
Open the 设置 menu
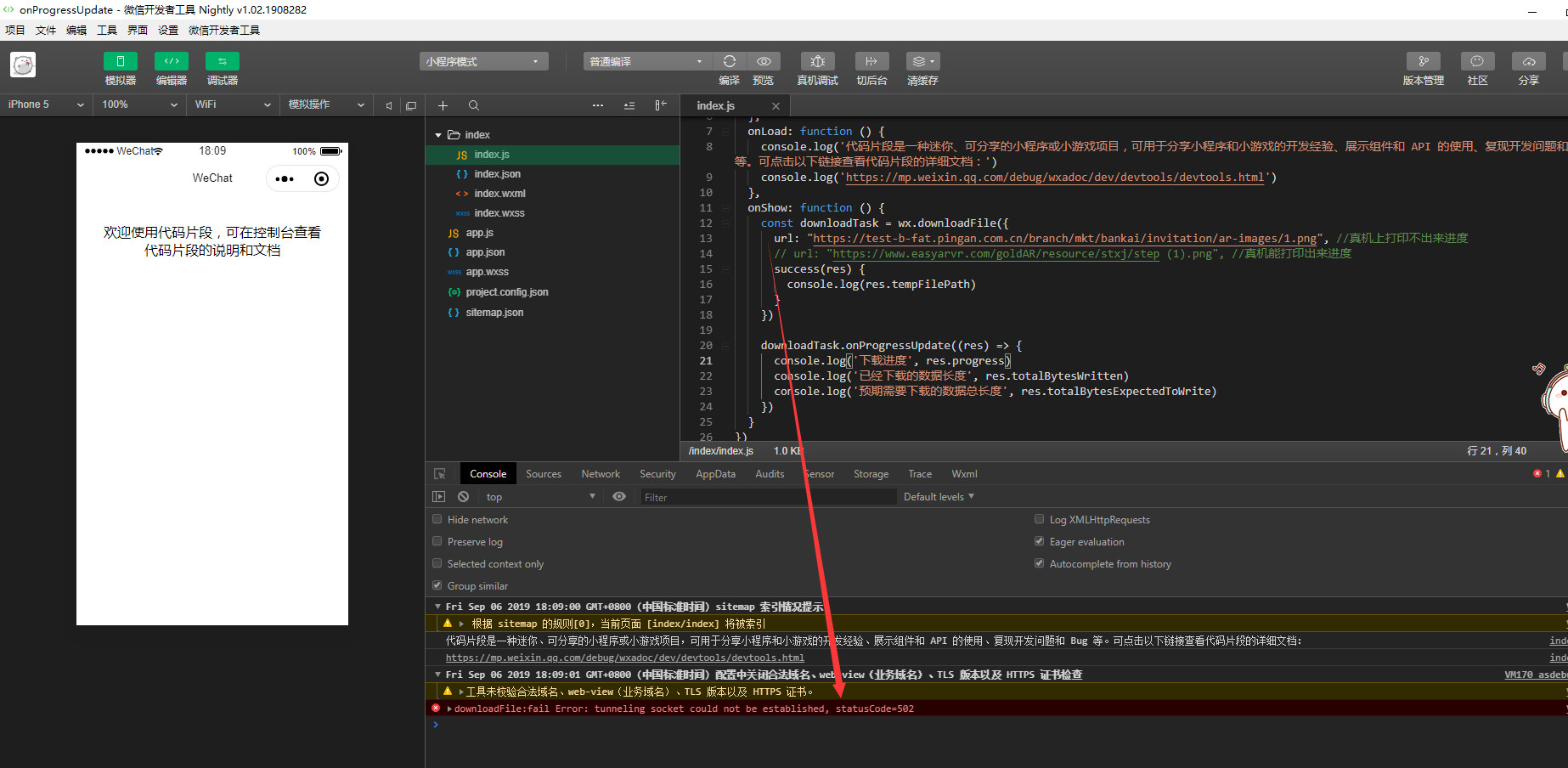click(168, 31)
